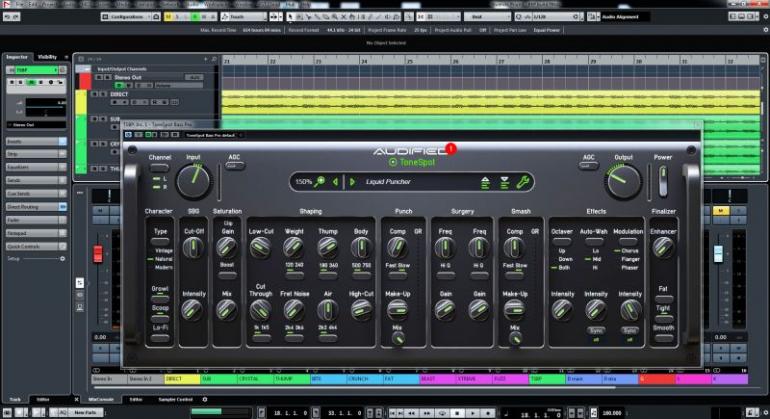
Task: Click the Enhancer knob in Finalizer
Action: point(663,248)
